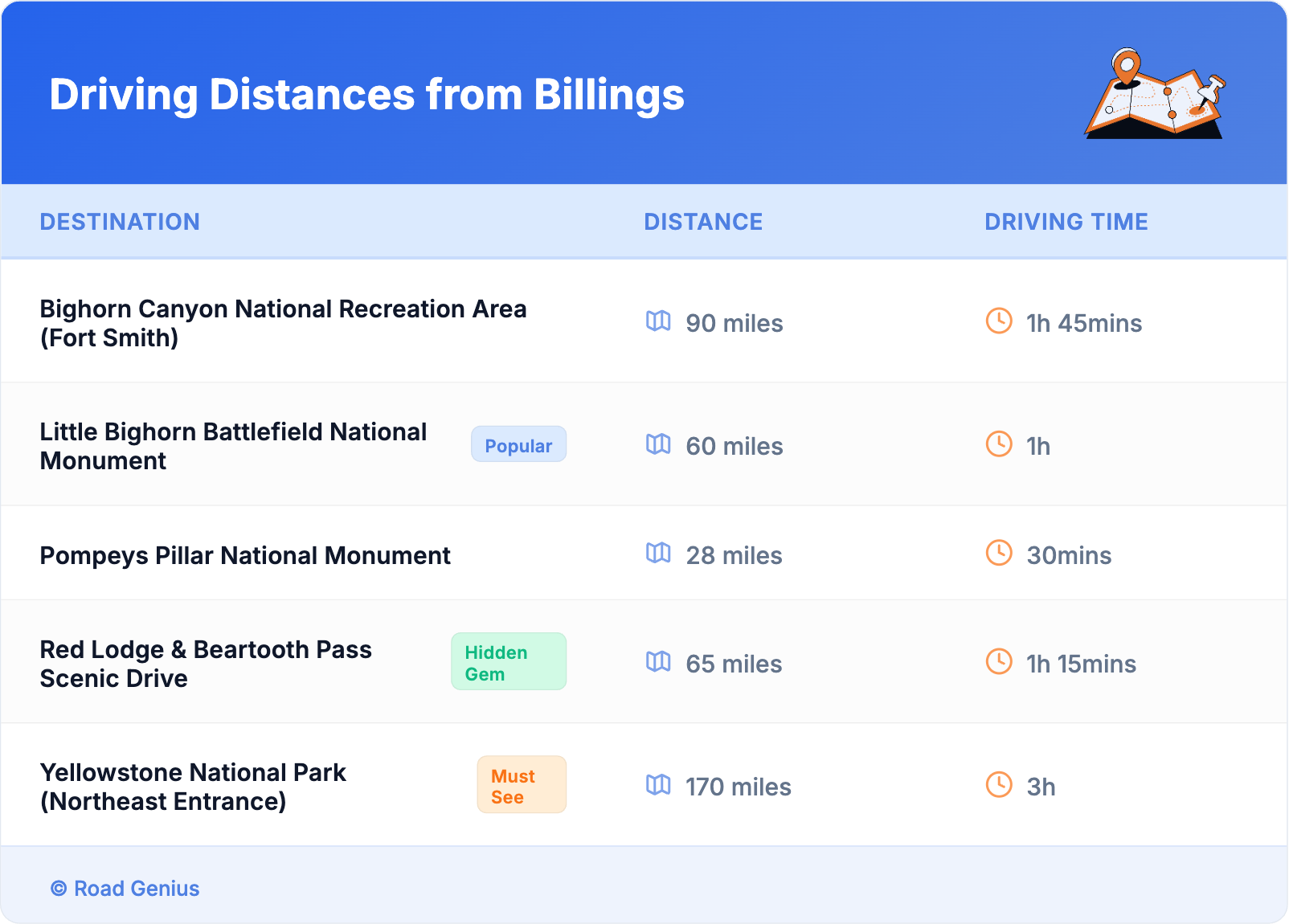Screen dimensions: 1289x924
Task: Click the map icon beside 60 miles
Action: (658, 444)
